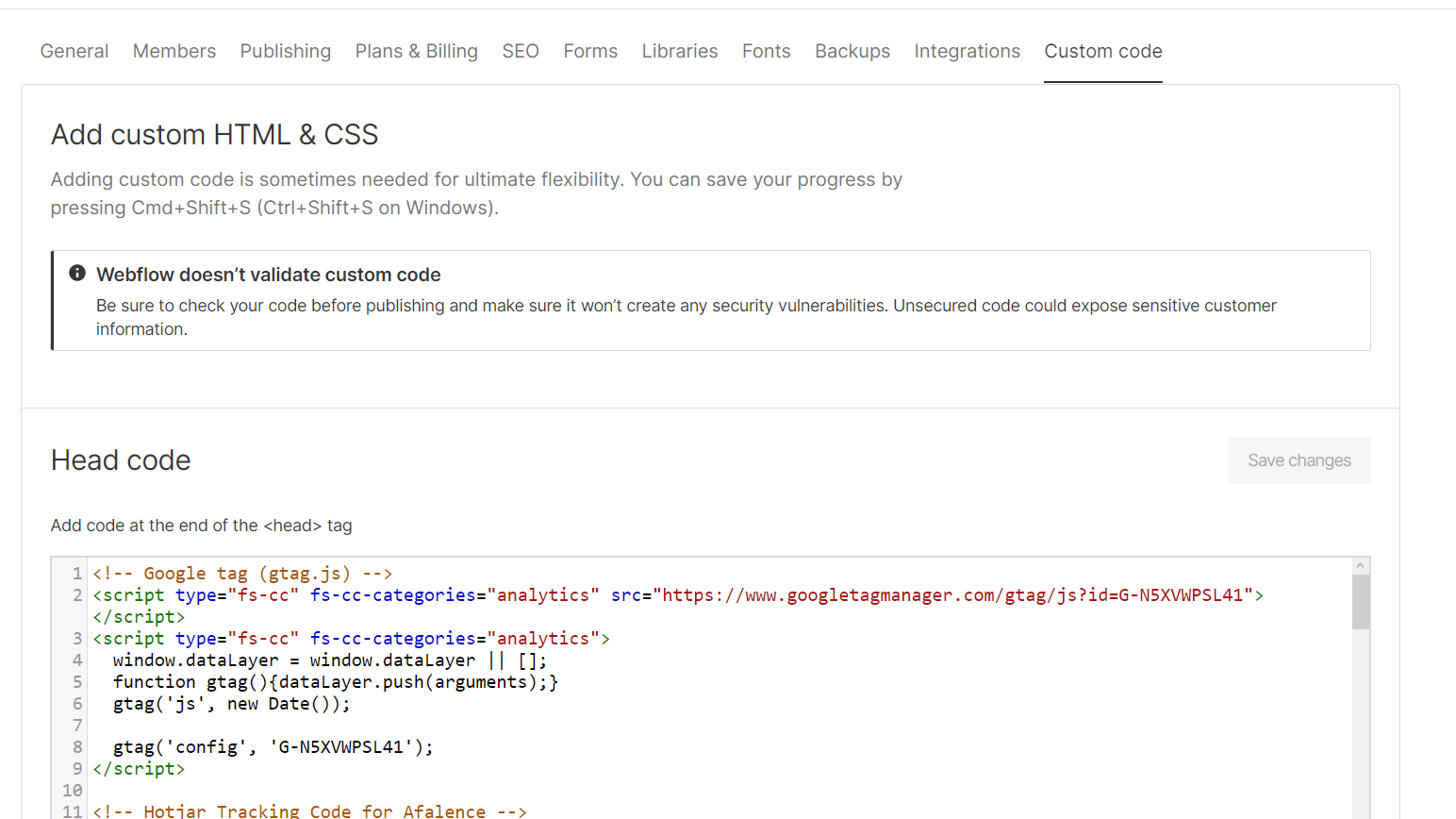This screenshot has width=1456, height=819.
Task: Click the info icon beside validation warning
Action: 77,273
